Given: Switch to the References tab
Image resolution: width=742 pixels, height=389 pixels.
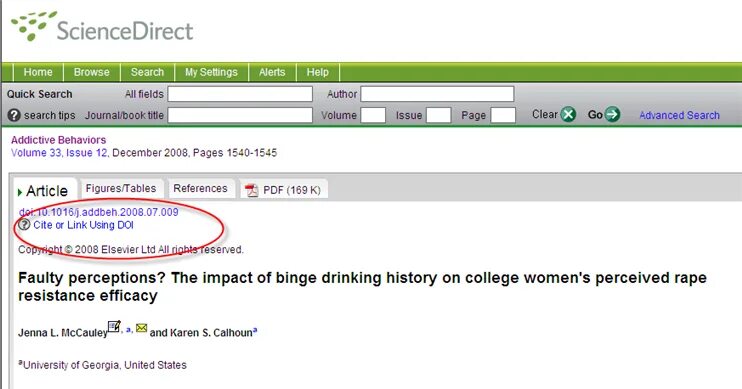Looking at the screenshot, I should pyautogui.click(x=200, y=188).
